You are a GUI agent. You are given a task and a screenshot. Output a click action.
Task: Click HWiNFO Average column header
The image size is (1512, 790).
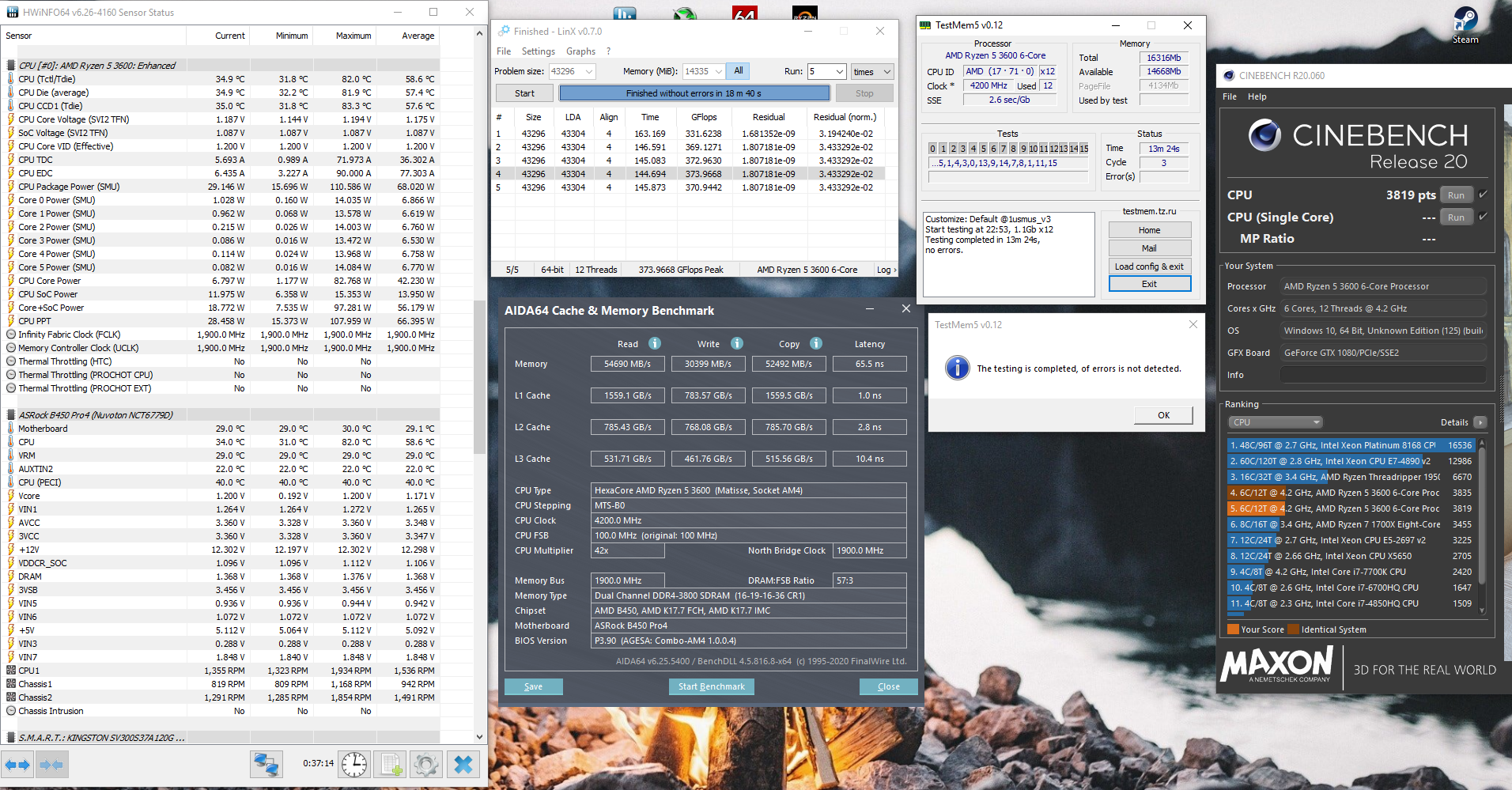(408, 36)
